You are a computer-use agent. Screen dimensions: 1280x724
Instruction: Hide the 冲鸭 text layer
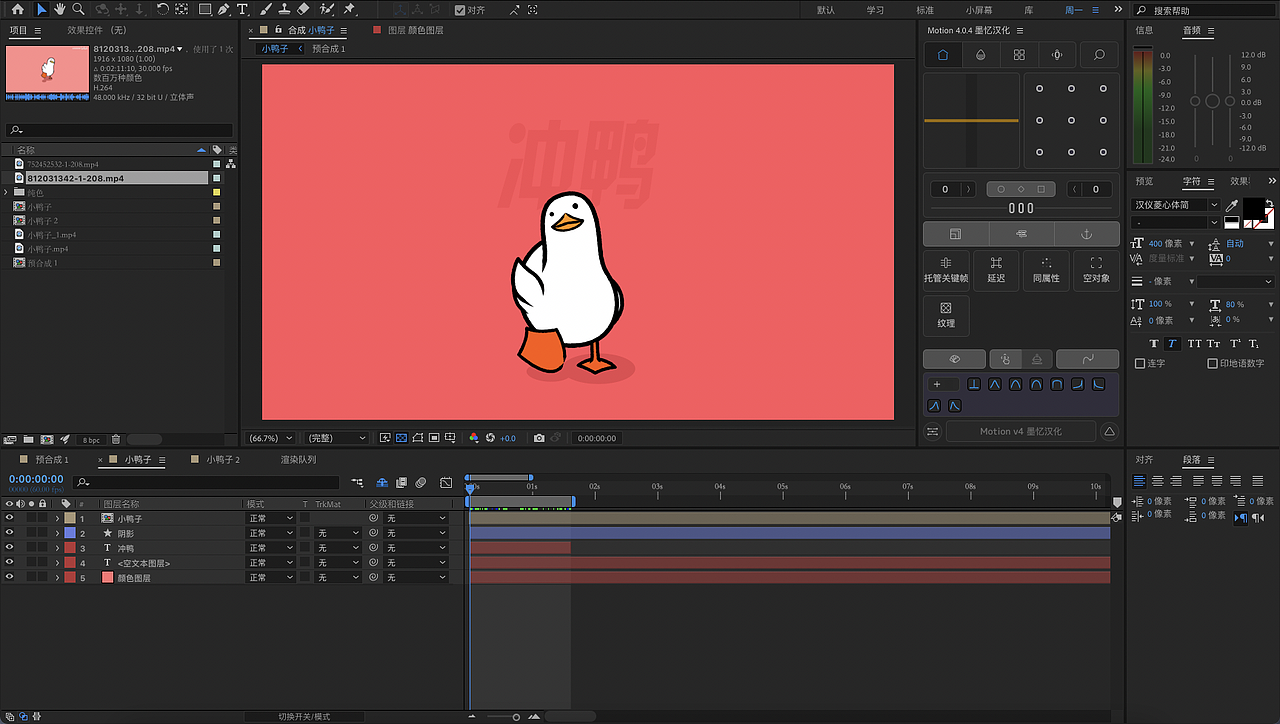tap(9, 548)
